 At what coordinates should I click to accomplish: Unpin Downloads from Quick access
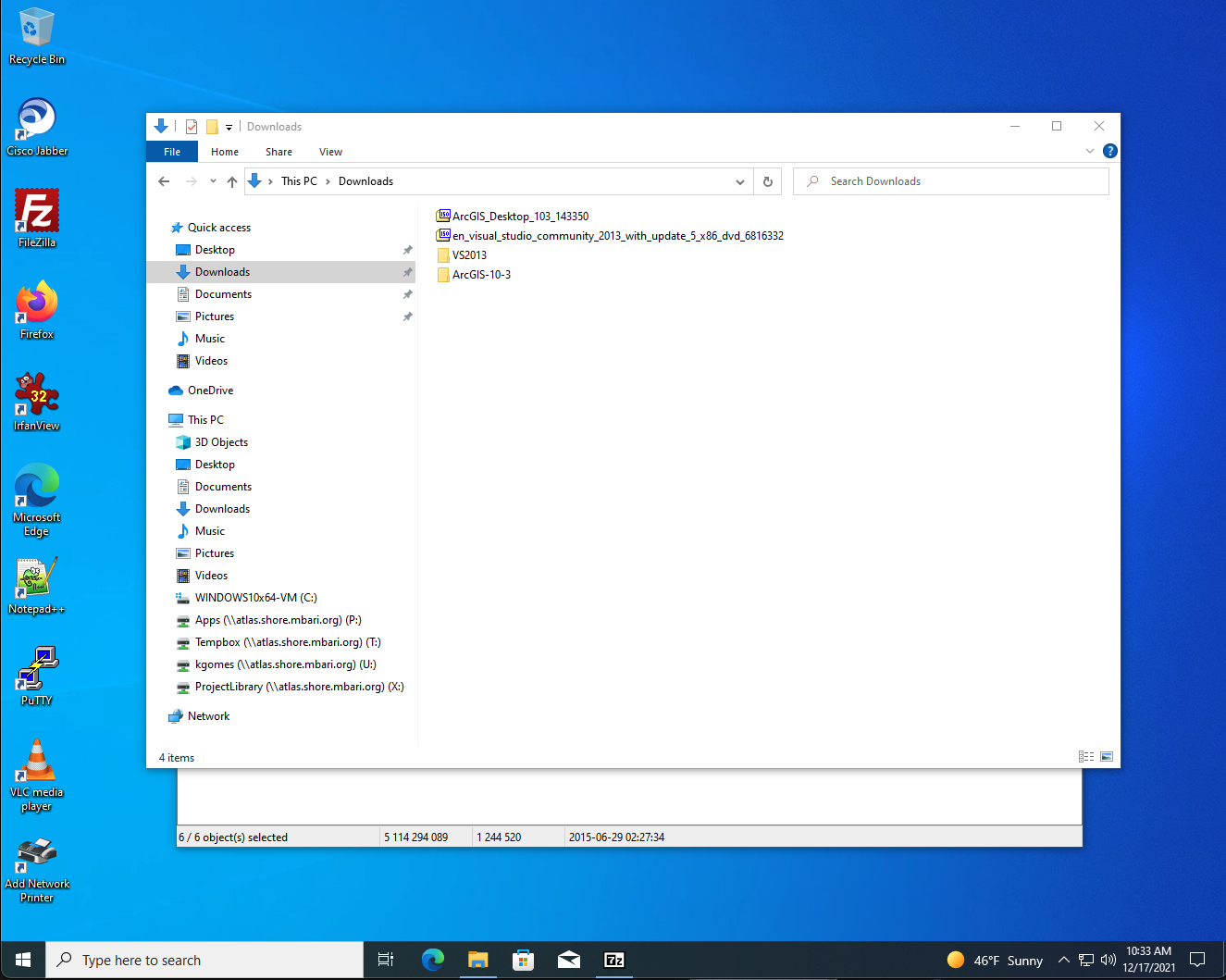[407, 272]
